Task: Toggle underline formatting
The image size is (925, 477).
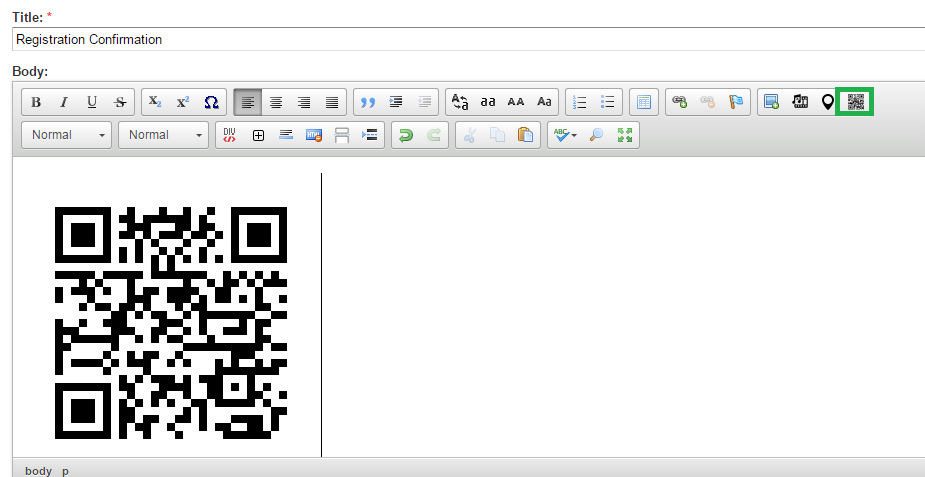Action: tap(92, 102)
